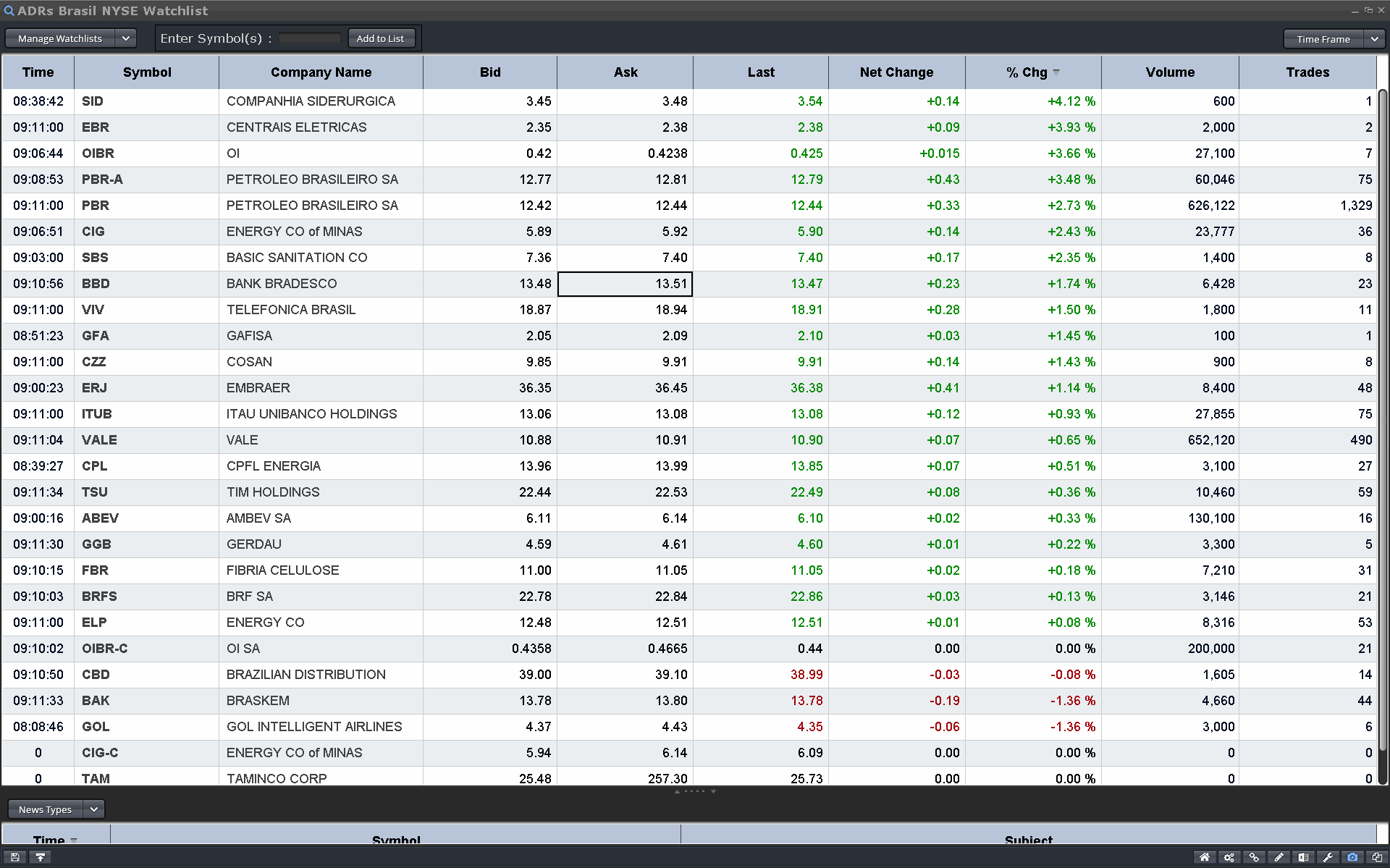Export to Excel via spreadsheet icon
Viewport: 1390px width, 868px height.
[1303, 857]
